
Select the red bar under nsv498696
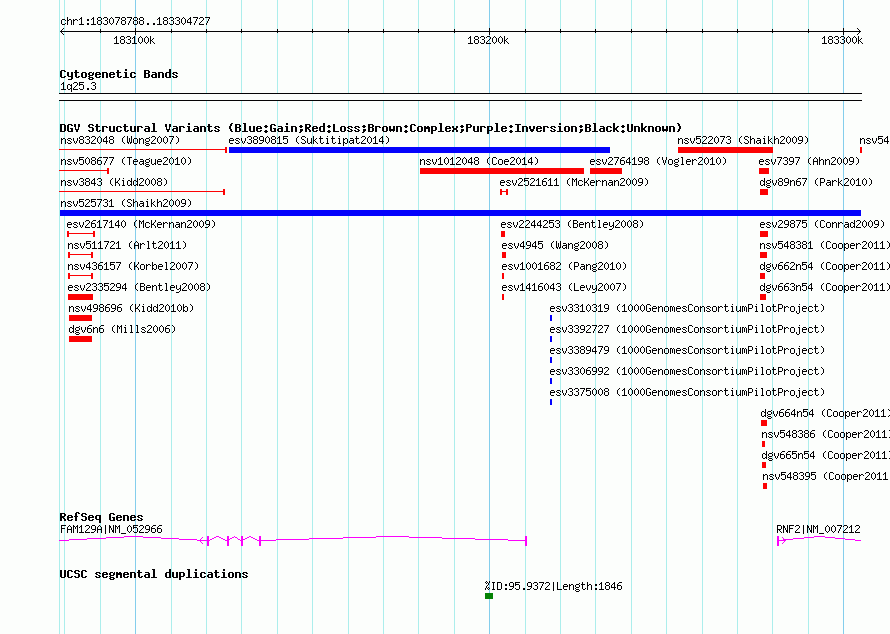click(x=80, y=318)
